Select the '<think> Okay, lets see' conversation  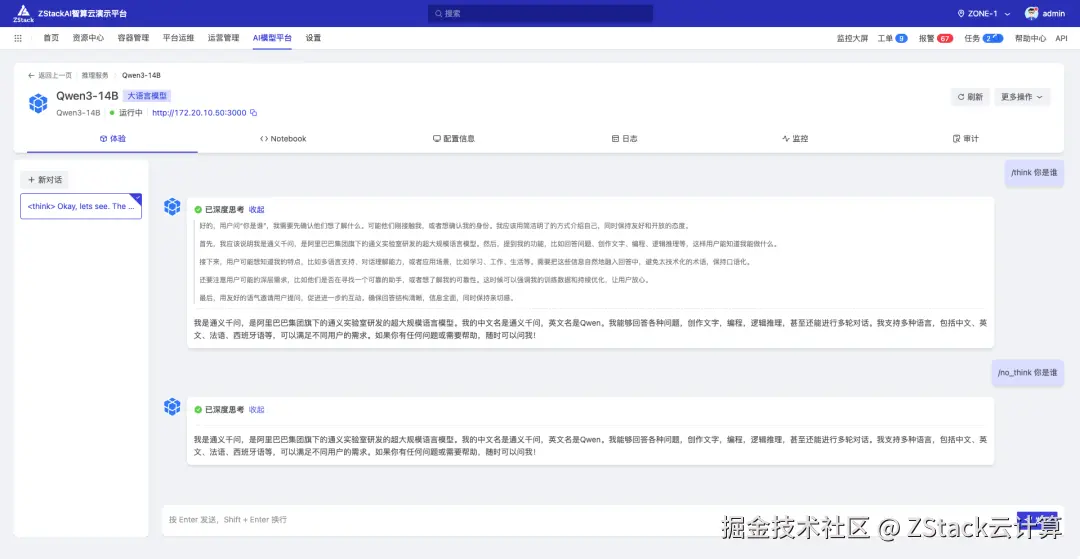click(x=81, y=207)
